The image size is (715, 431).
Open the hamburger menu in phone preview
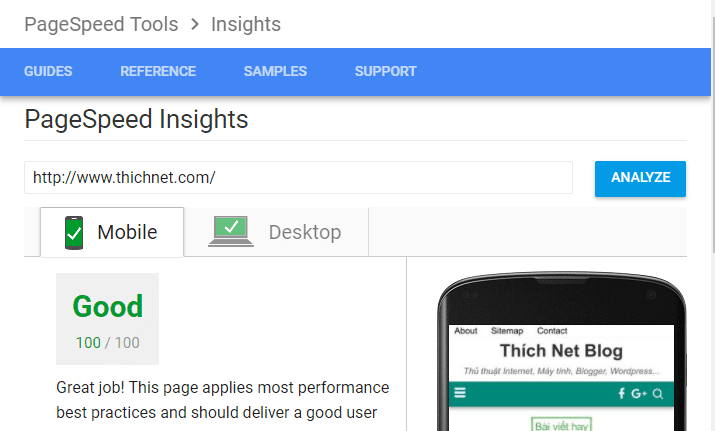(460, 394)
